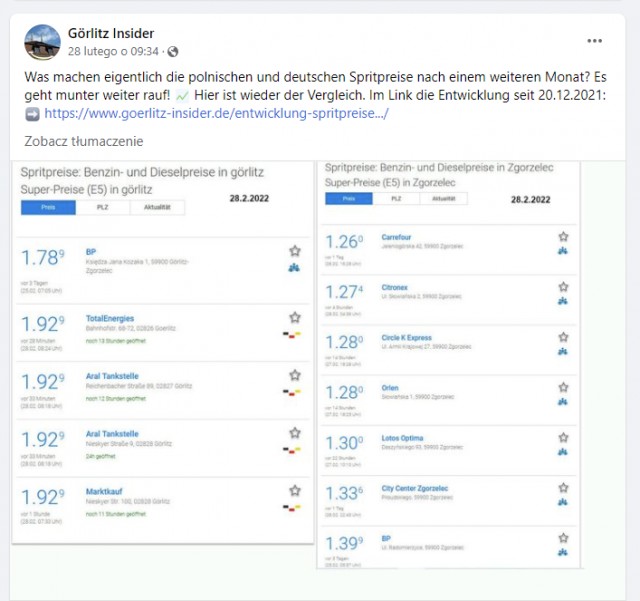Favorite the TotalEnergies station star
The image size is (640, 601).
tap(295, 317)
